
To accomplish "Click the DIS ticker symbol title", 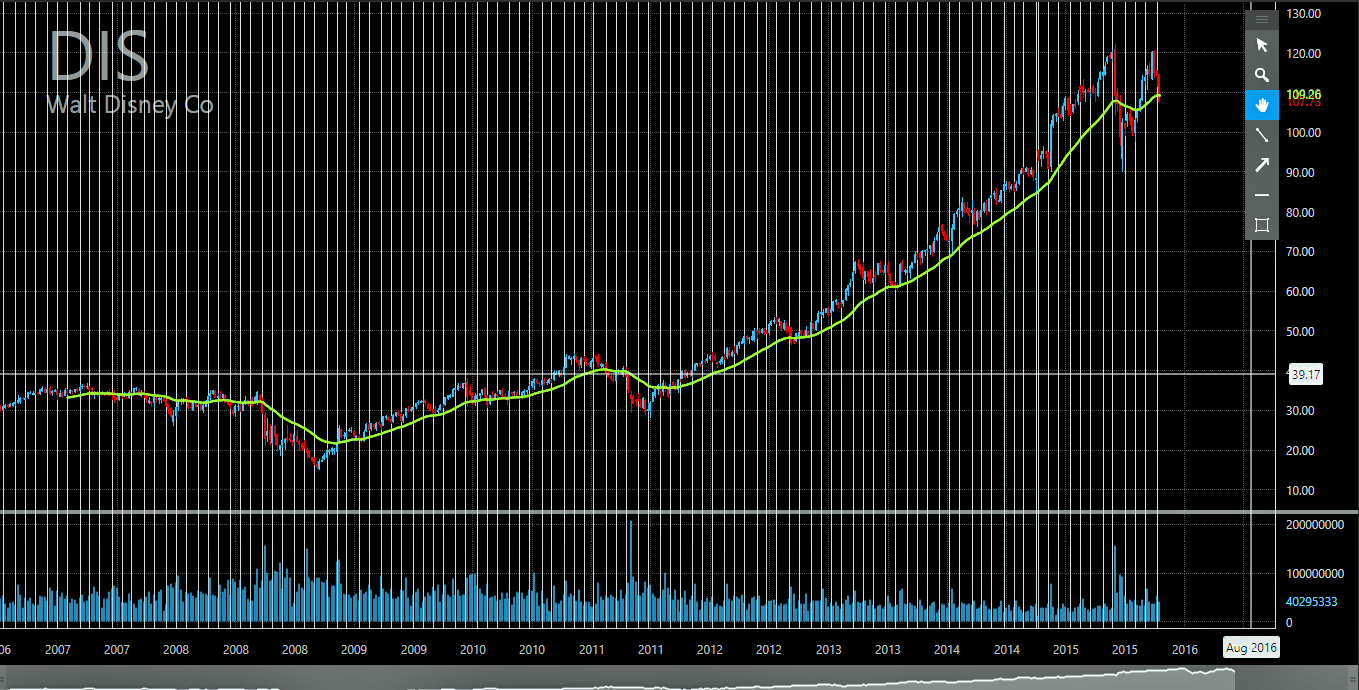I will point(99,56).
